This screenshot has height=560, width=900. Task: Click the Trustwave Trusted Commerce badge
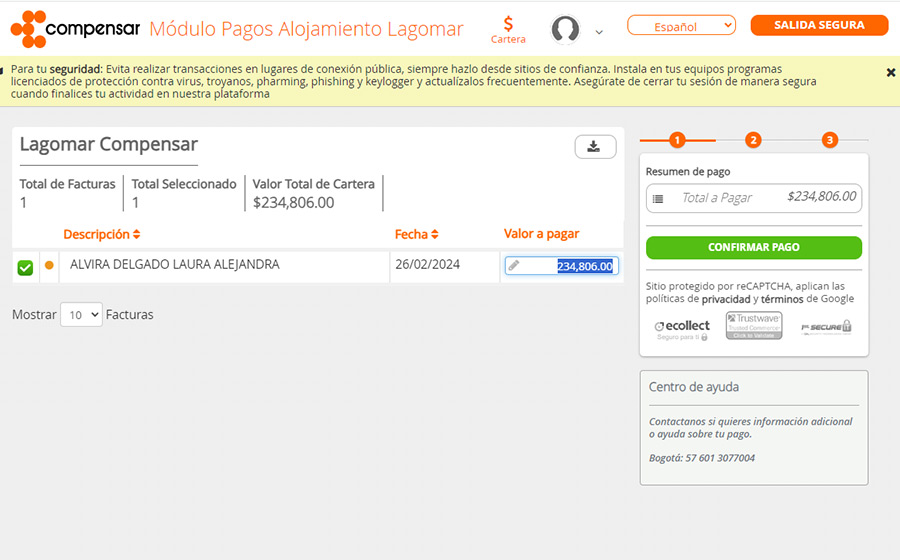pyautogui.click(x=754, y=326)
